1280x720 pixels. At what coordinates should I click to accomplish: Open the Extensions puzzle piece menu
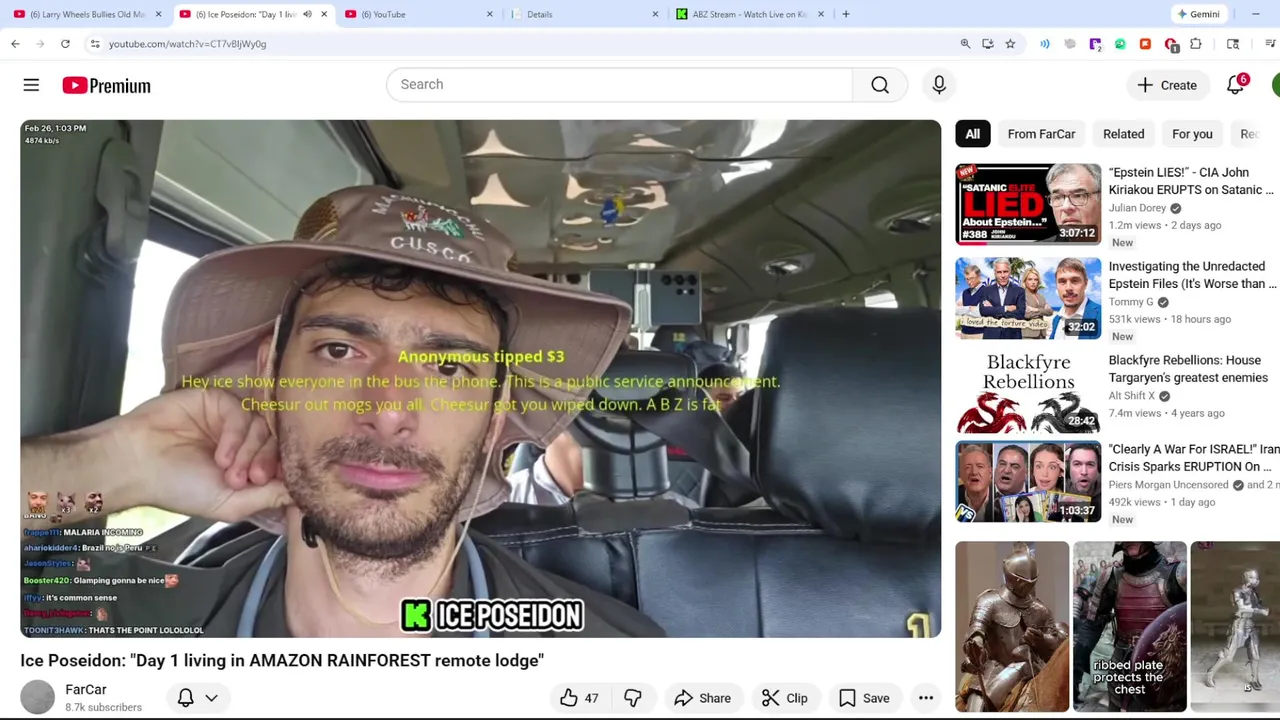[1196, 44]
